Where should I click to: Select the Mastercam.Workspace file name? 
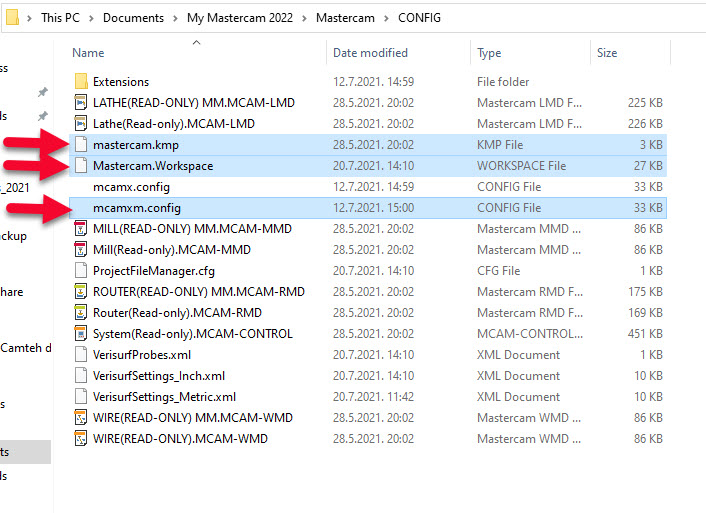(x=153, y=166)
